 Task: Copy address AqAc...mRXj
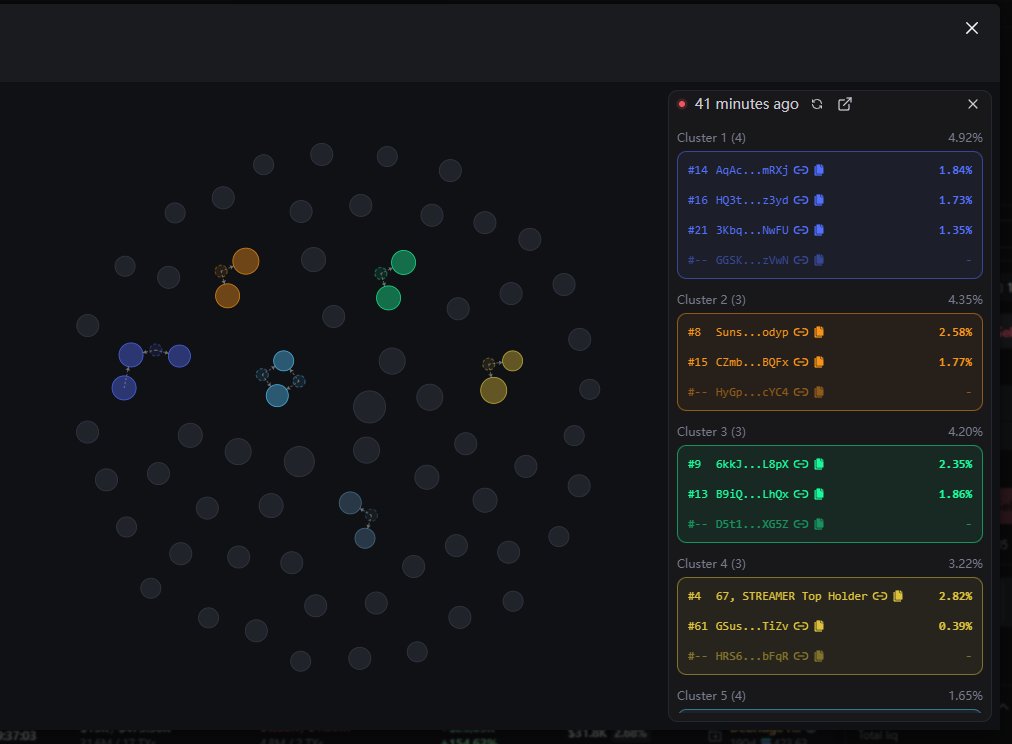[819, 170]
